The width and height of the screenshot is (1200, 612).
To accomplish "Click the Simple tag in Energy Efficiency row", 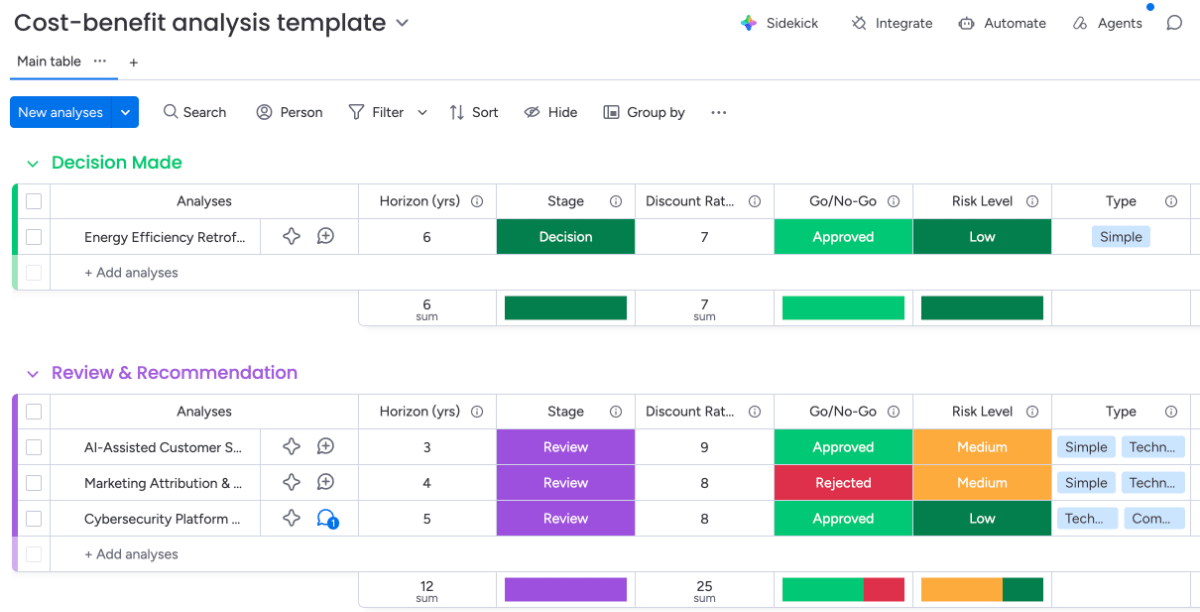I will coord(1121,237).
